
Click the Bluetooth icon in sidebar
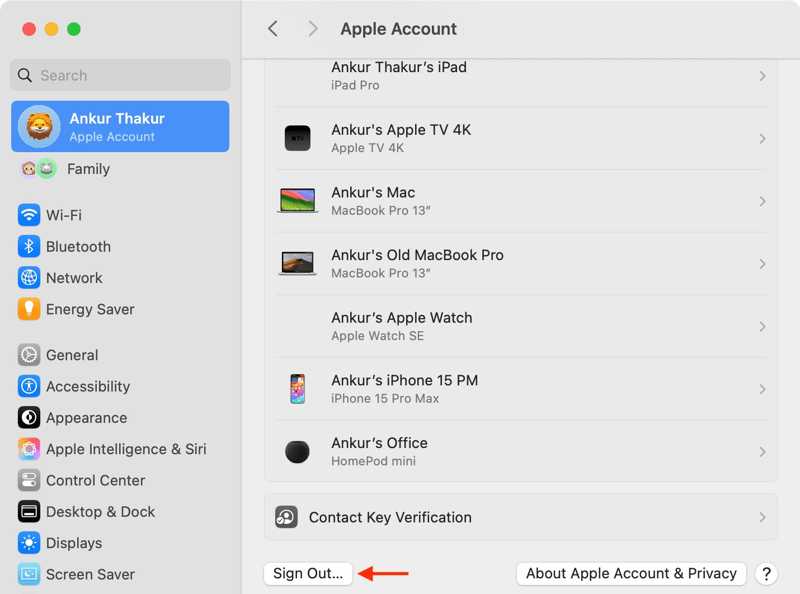pos(29,246)
